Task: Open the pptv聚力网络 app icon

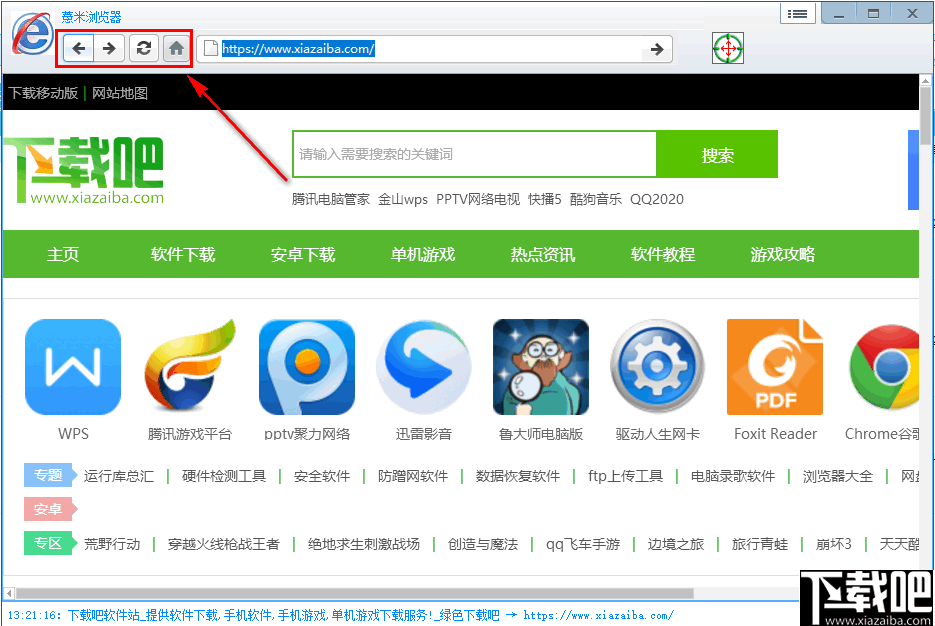Action: [306, 367]
